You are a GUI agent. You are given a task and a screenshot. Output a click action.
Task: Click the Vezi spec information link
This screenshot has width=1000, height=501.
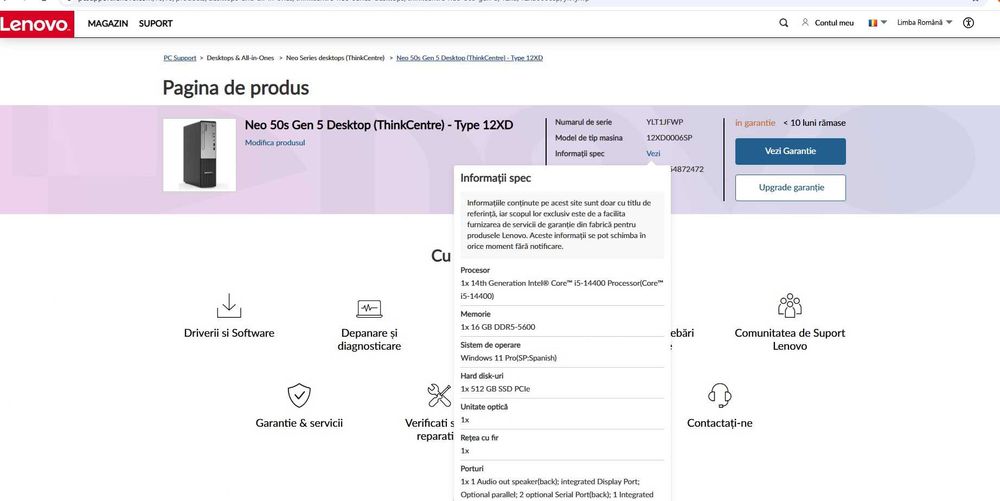tap(653, 154)
